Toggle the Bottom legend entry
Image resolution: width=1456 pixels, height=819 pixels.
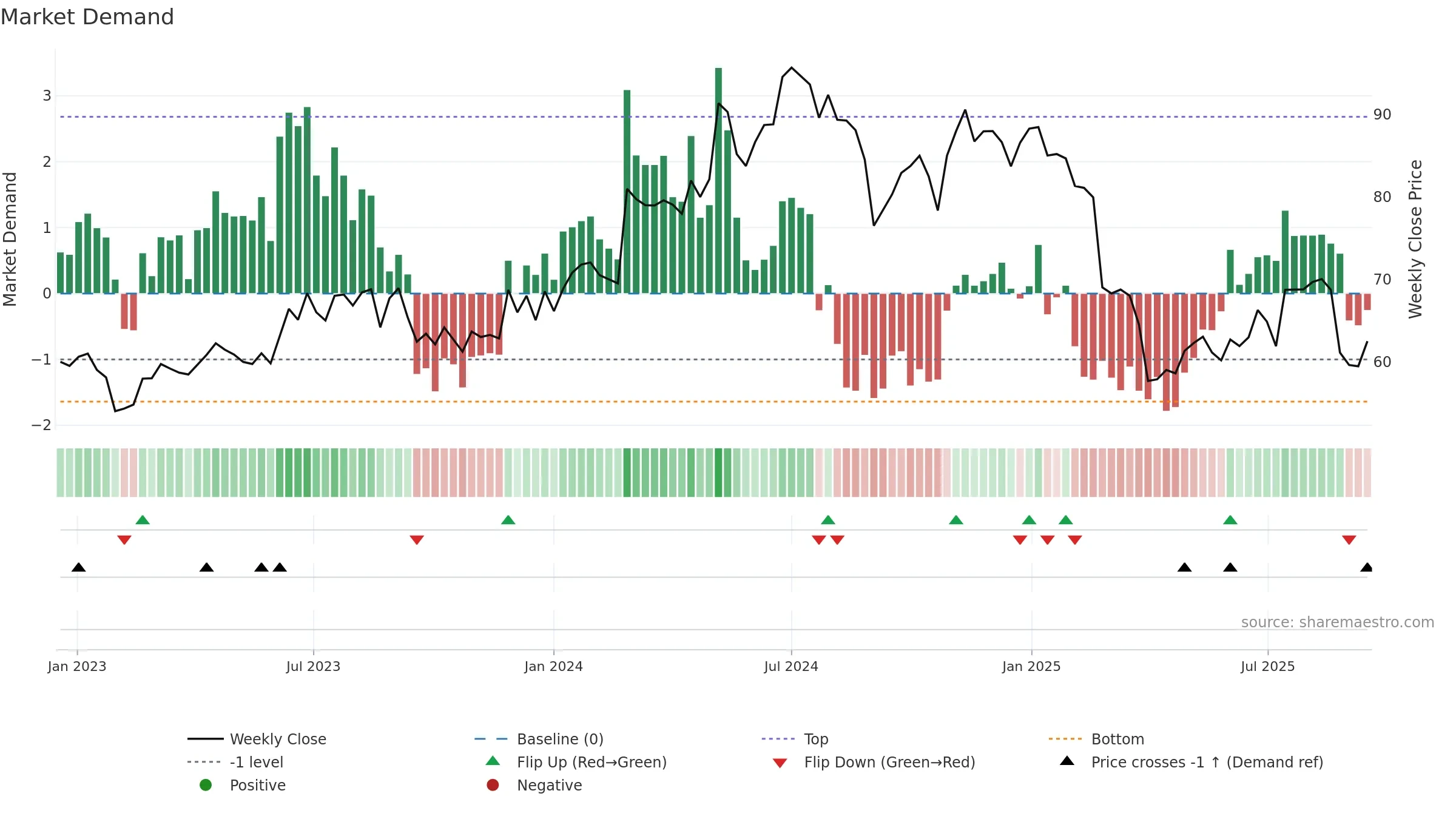[x=1096, y=739]
